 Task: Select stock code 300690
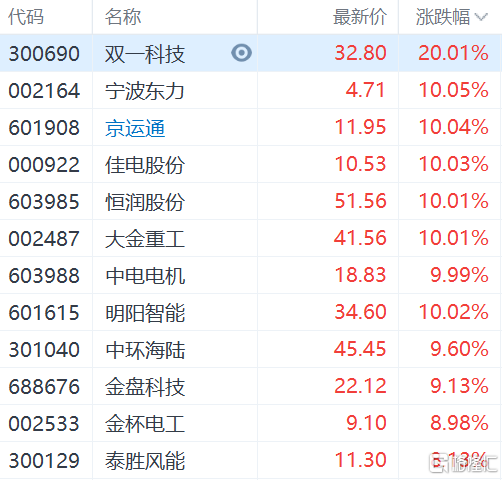[x=44, y=54]
